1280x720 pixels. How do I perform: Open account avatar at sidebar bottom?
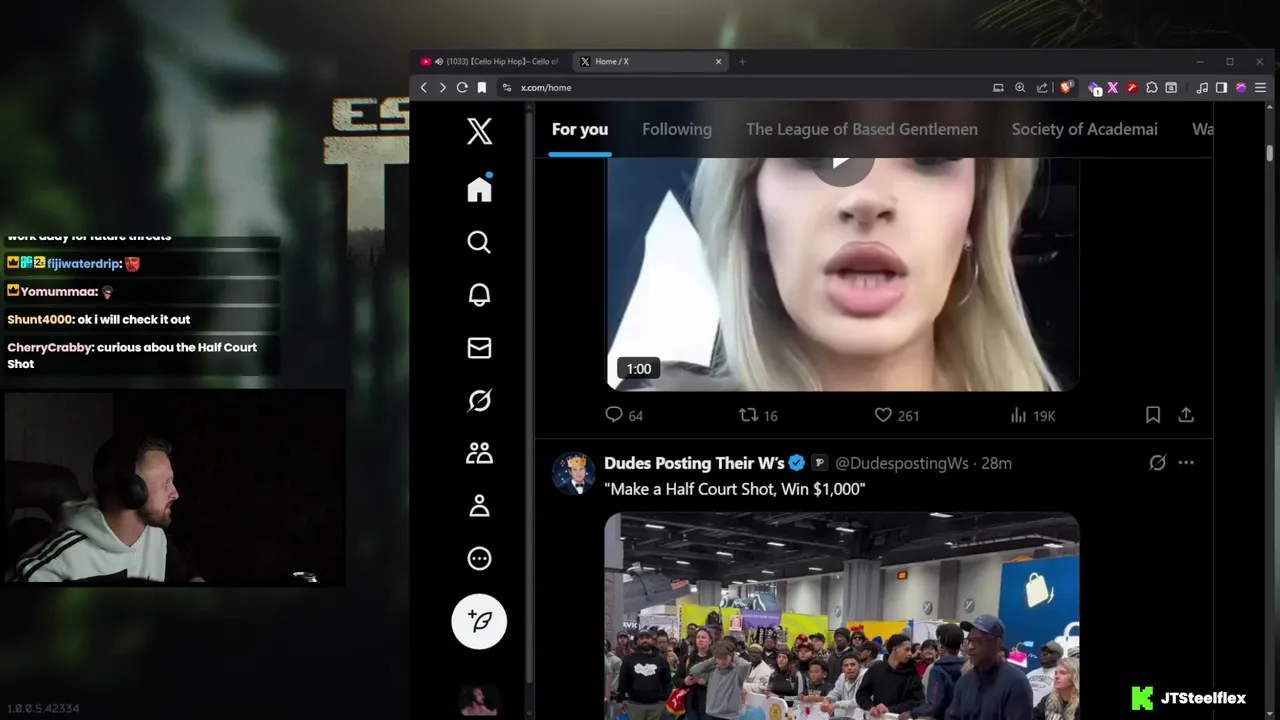click(479, 701)
